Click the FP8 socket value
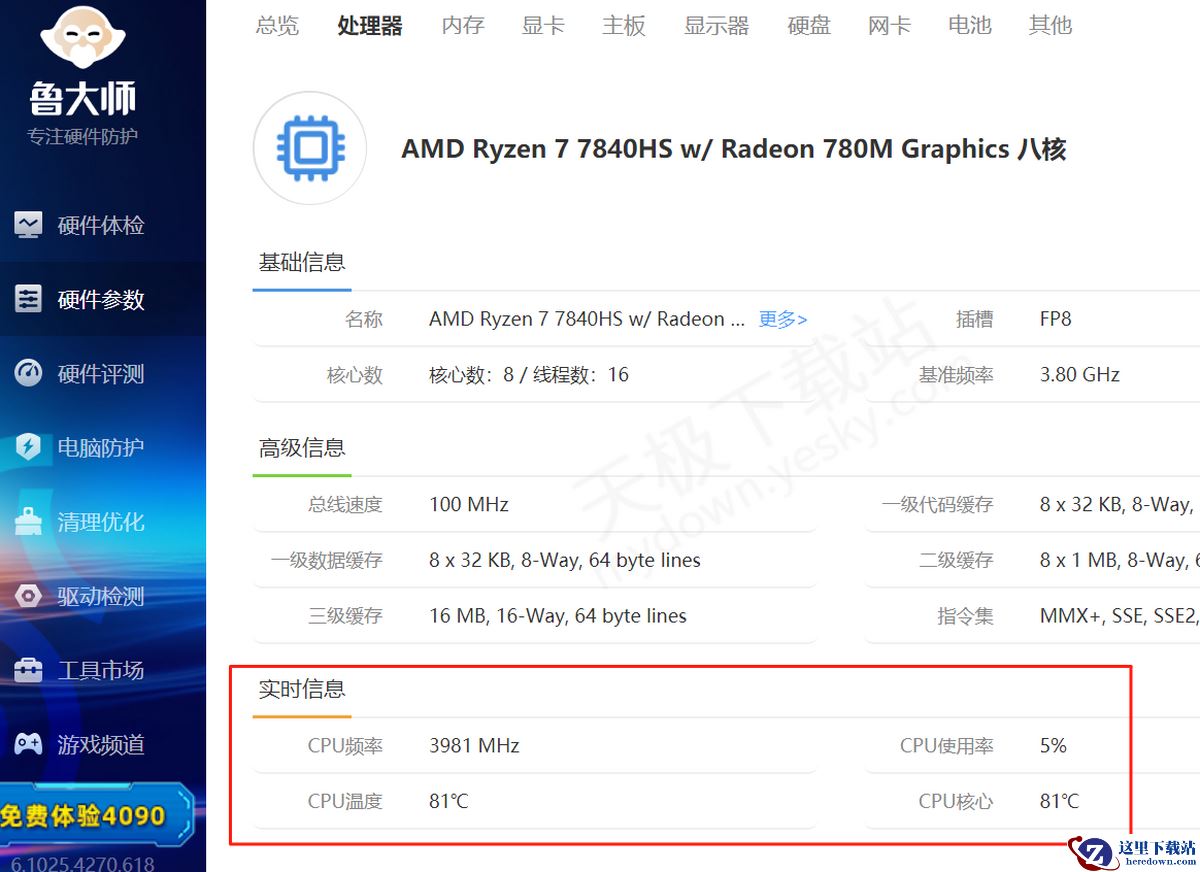Screen dimensions: 1200x872 1056,319
